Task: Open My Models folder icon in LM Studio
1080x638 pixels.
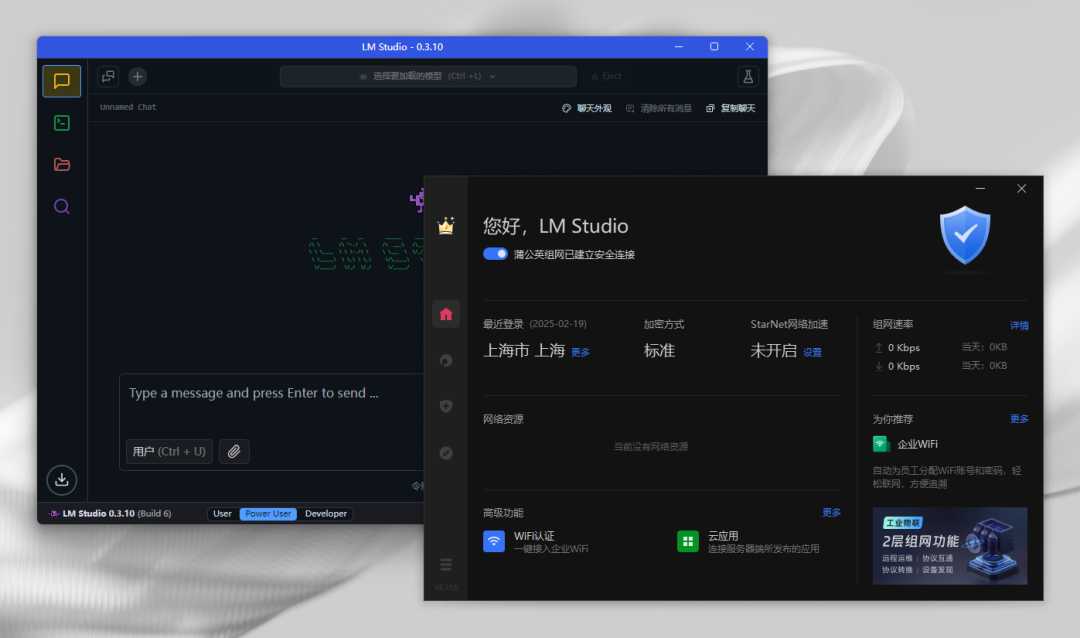Action: tap(62, 165)
